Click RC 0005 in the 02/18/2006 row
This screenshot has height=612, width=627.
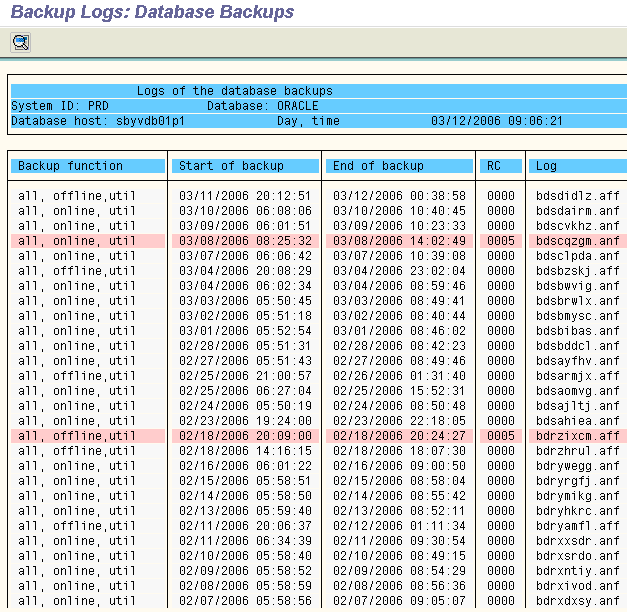click(x=501, y=436)
